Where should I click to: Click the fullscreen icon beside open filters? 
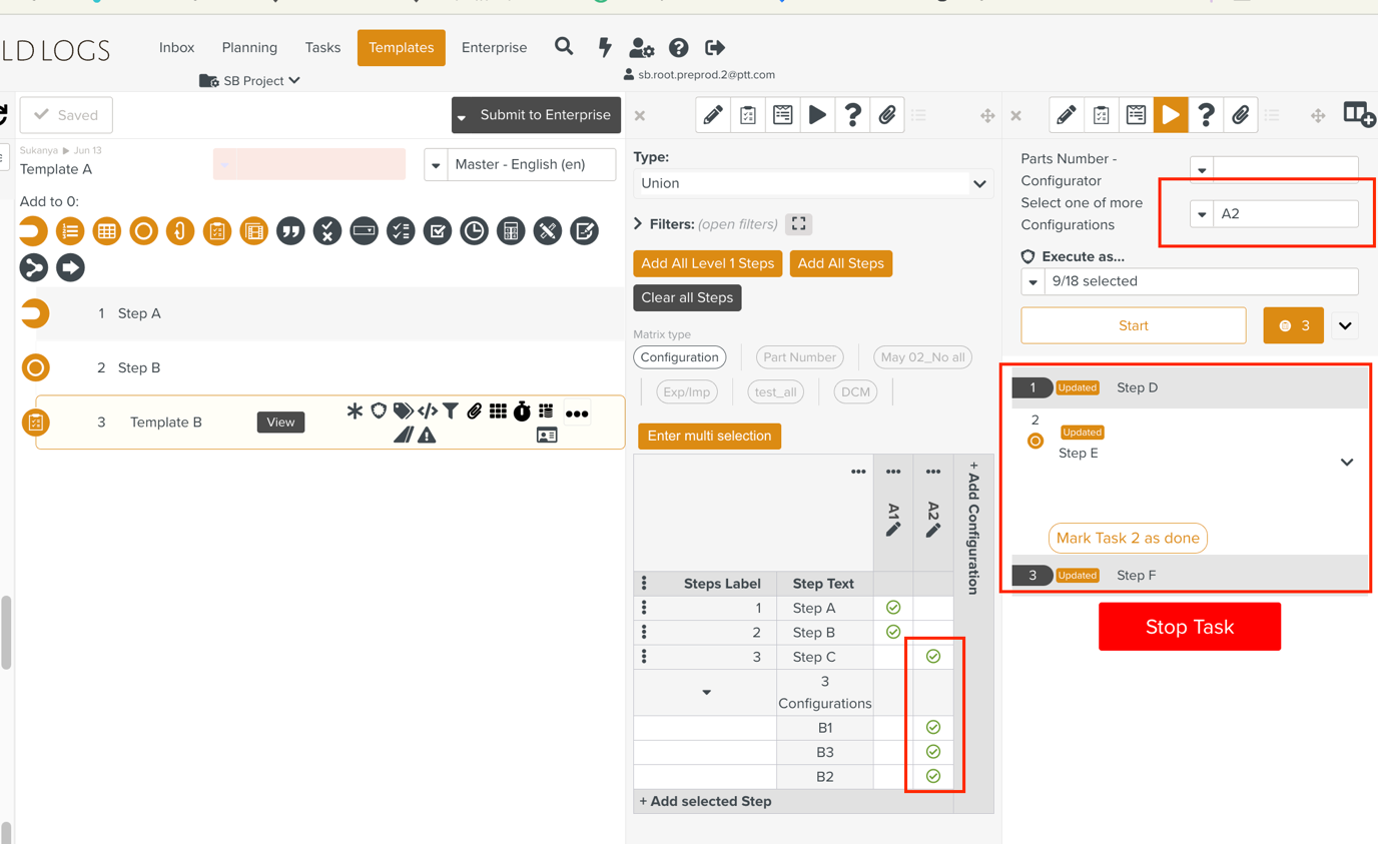[x=798, y=224]
